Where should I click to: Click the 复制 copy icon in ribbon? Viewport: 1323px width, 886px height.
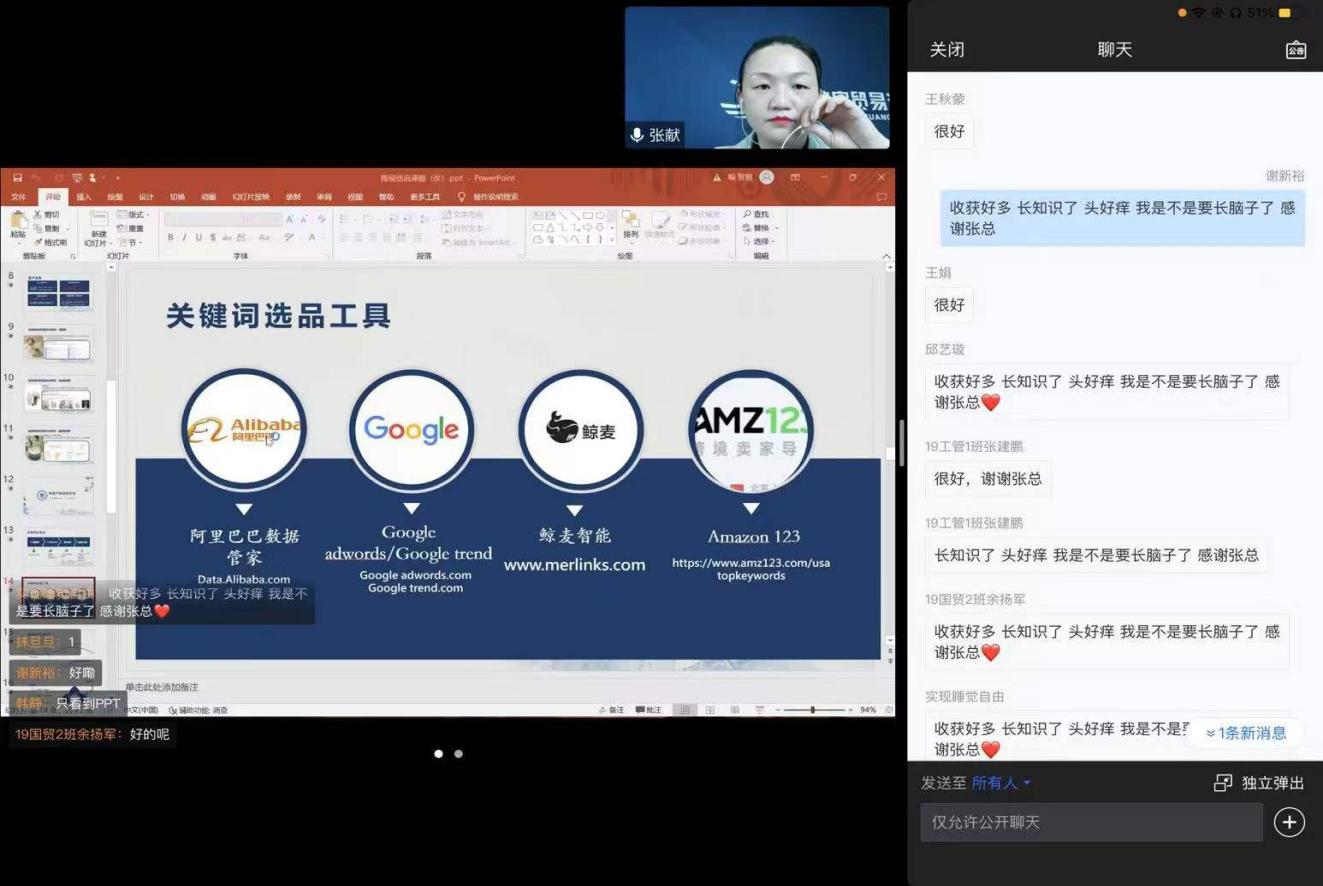[38, 228]
